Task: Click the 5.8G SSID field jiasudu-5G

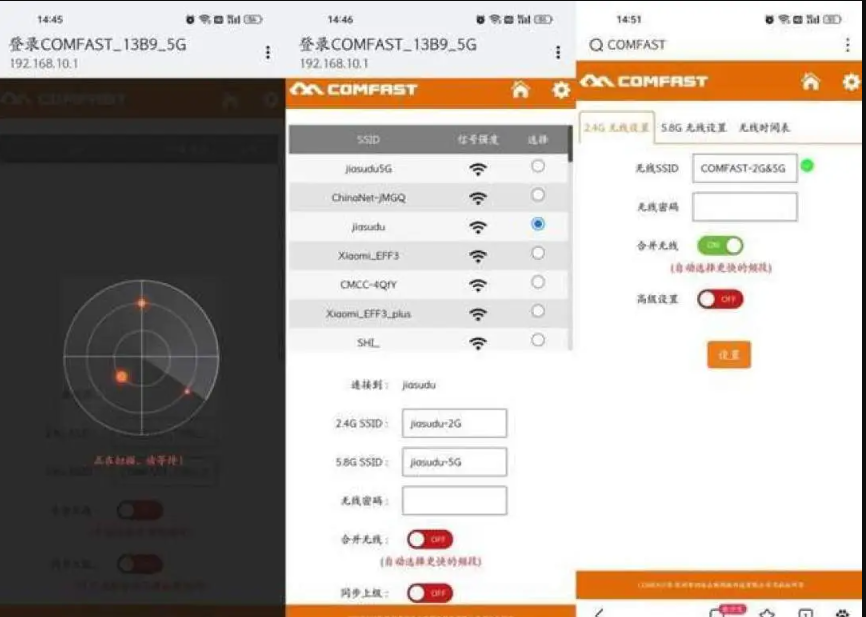Action: (454, 462)
